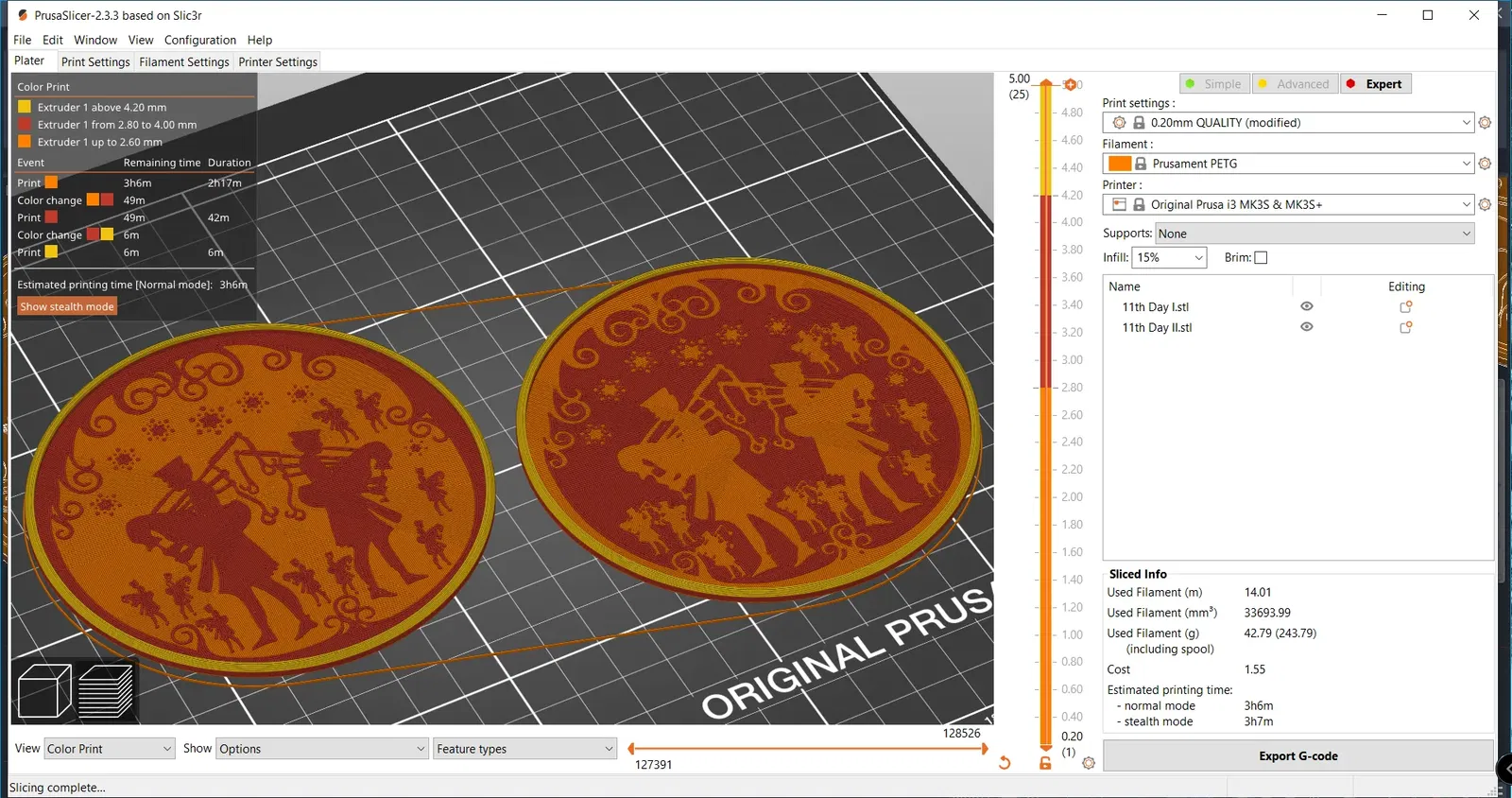
Task: Switch to the Printer Settings tab
Action: tap(278, 61)
